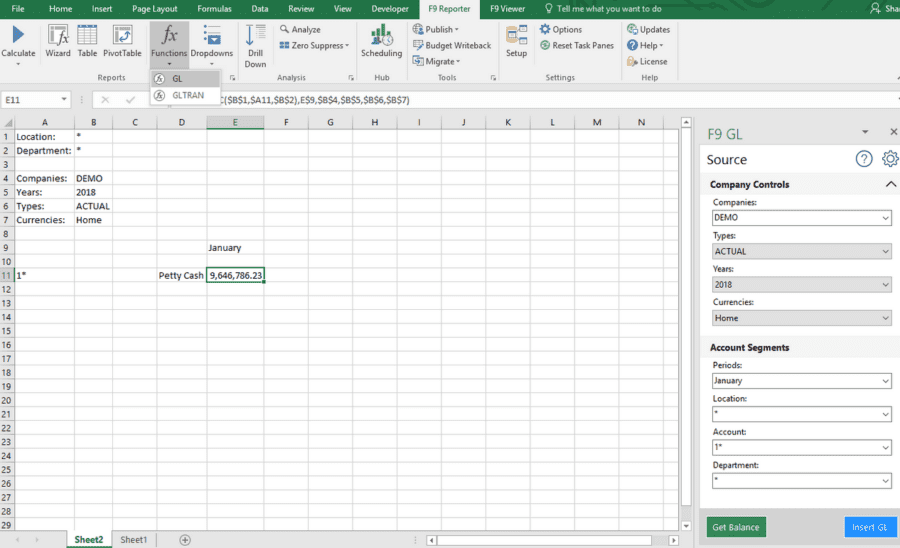Cancel formula entry with the X icon
Screen dimensions: 900x548
coord(105,100)
